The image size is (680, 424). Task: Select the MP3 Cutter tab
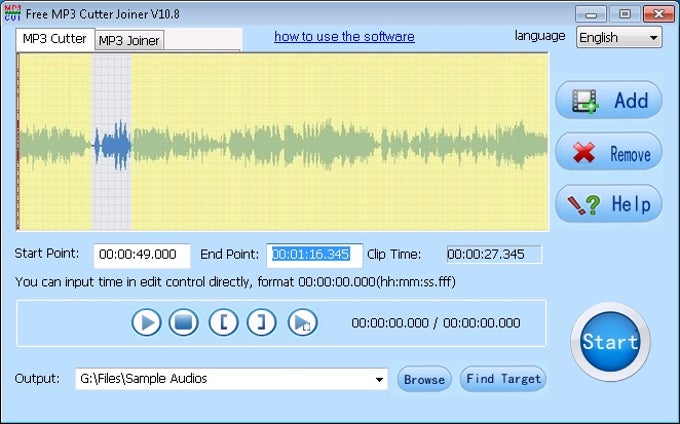click(x=55, y=39)
